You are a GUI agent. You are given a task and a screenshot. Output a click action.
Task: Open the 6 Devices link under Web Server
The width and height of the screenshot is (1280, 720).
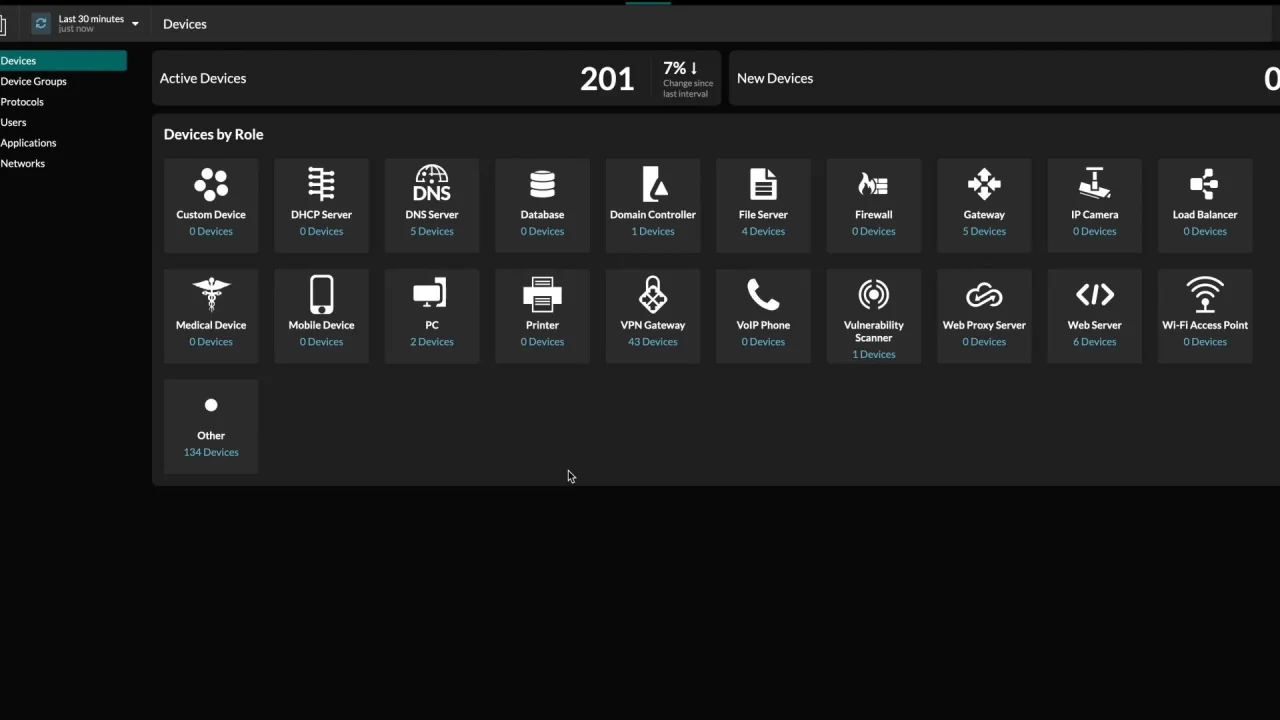tap(1095, 342)
